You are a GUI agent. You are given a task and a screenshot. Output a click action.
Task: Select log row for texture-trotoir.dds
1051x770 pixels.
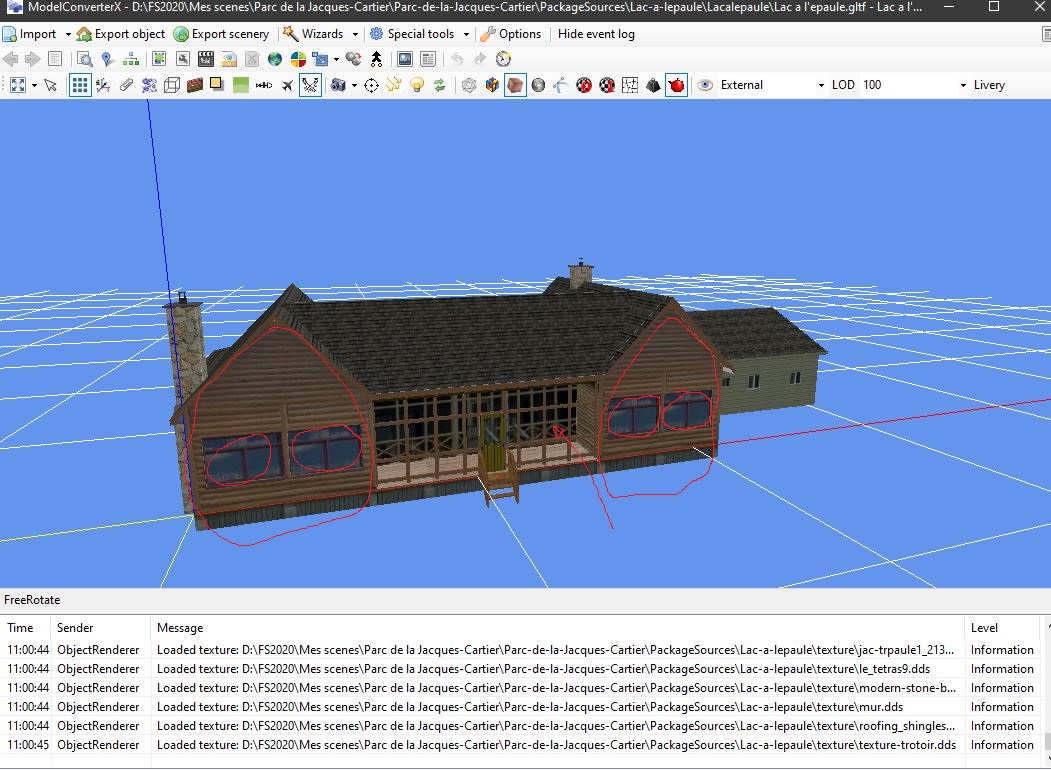click(520, 745)
